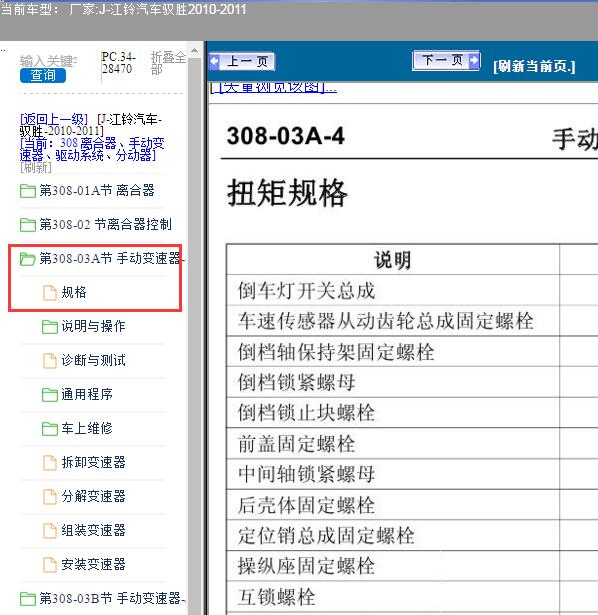The width and height of the screenshot is (598, 615).
Task: Open the 通用程序 entry
Action: (87, 394)
